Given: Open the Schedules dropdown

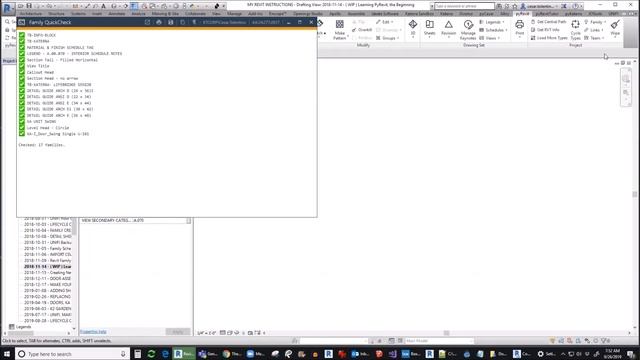Looking at the screenshot, I should 493,30.
